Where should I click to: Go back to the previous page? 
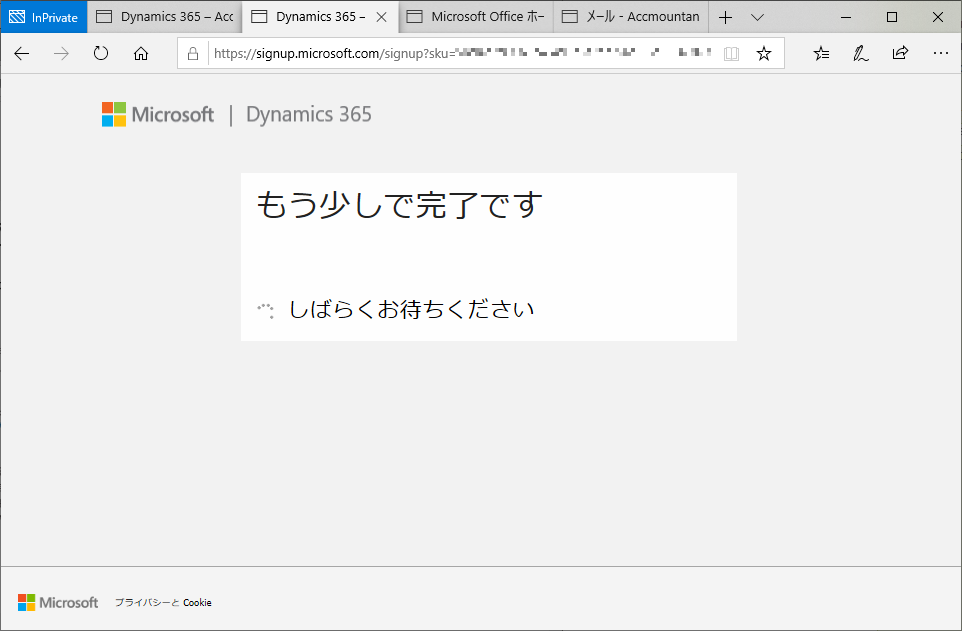point(21,54)
